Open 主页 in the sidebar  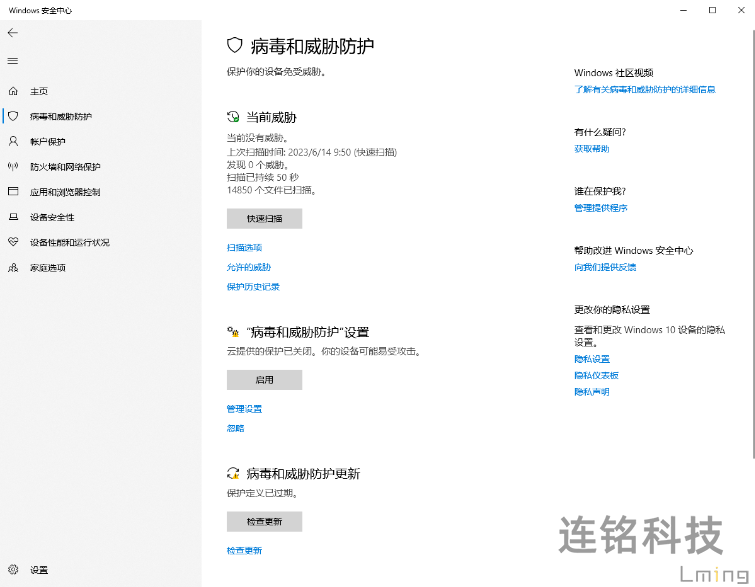[x=39, y=91]
